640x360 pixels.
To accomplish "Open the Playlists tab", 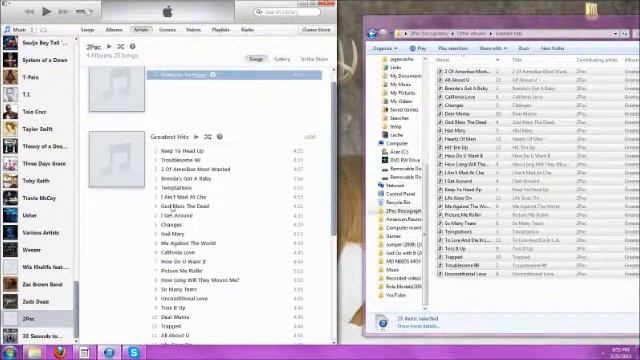I will coord(220,30).
